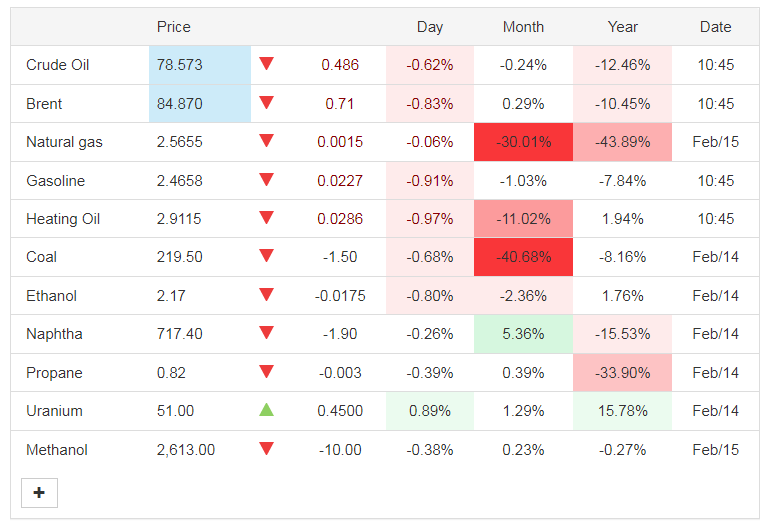This screenshot has width=766, height=527.
Task: Click Natural gas date Feb/15
Action: pos(716,142)
